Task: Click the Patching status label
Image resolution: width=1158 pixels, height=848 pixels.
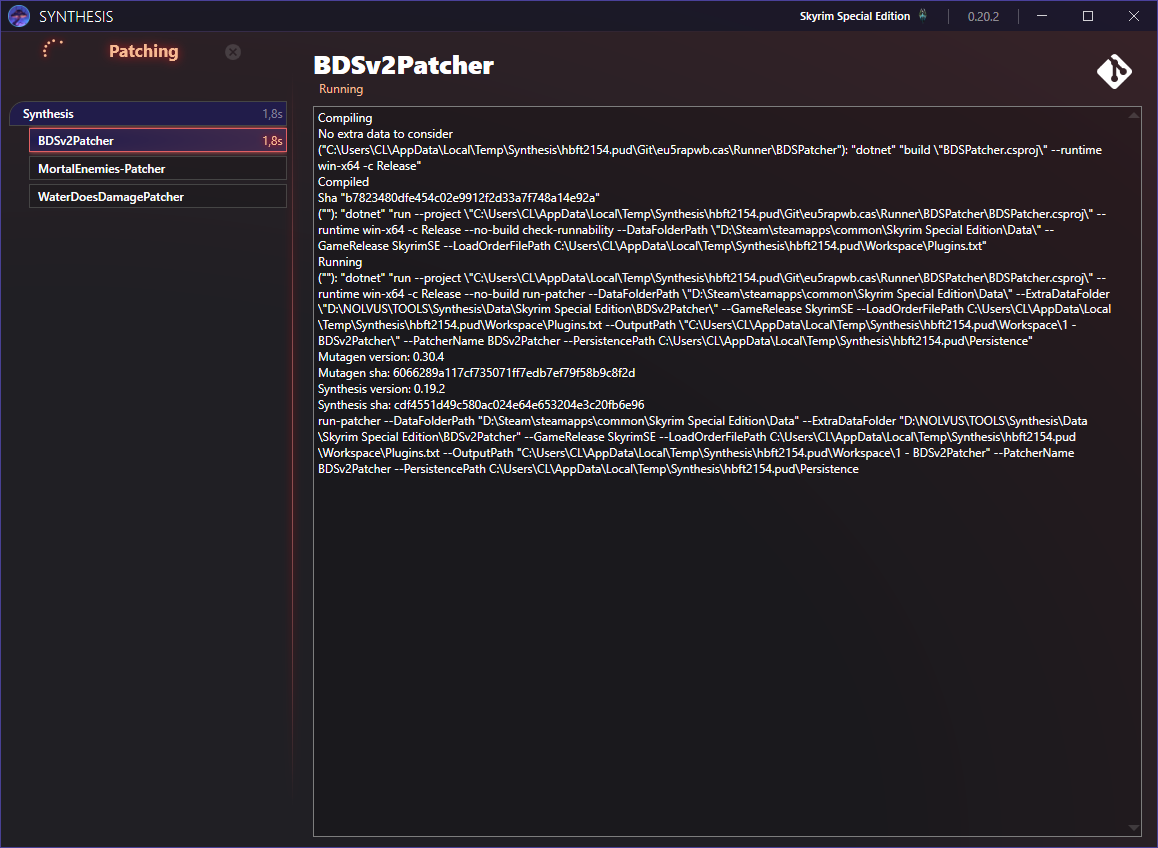Action: pyautogui.click(x=143, y=51)
